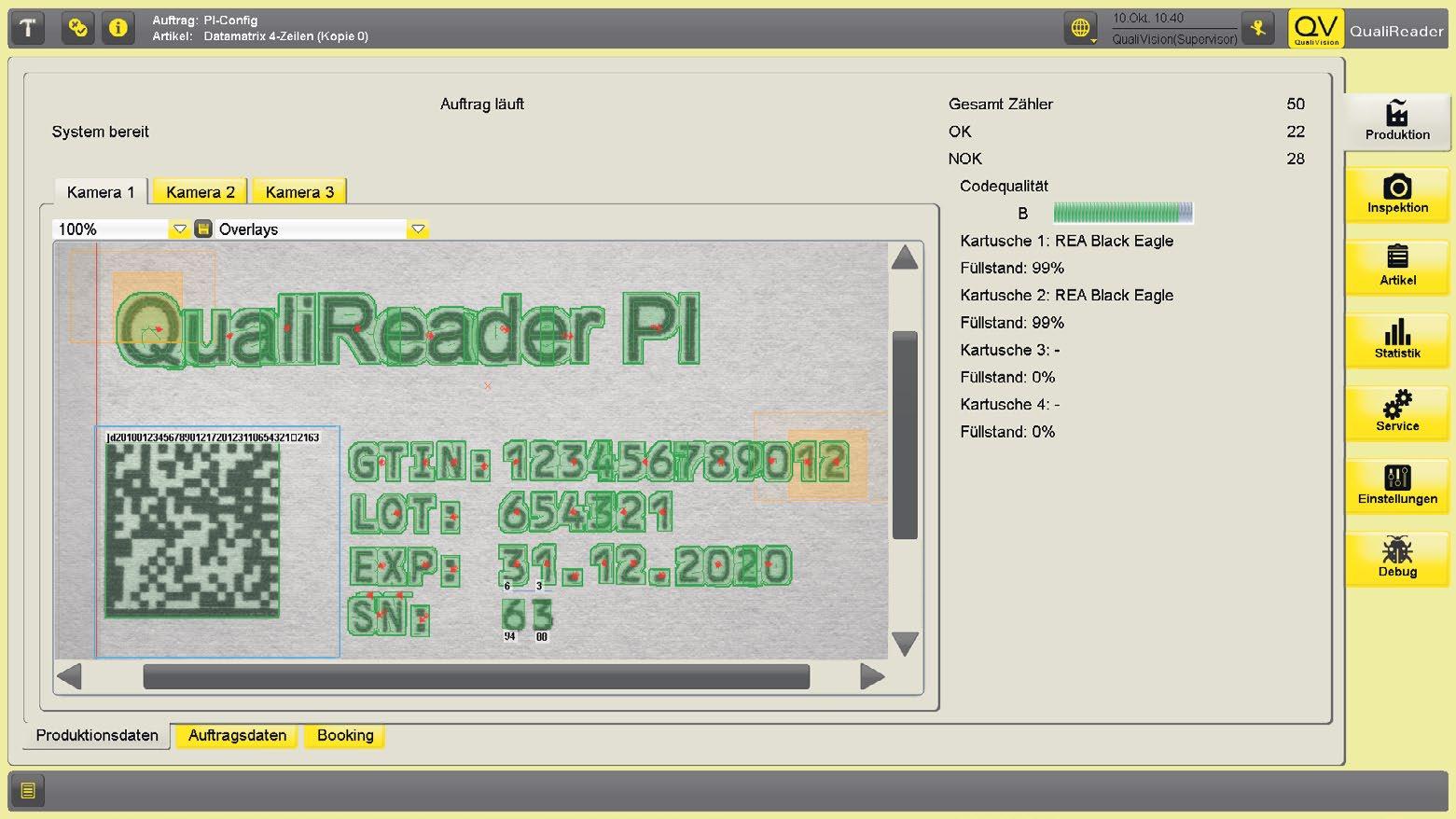Click the hammer tool icon in top bar
1456x819 pixels.
(28, 28)
